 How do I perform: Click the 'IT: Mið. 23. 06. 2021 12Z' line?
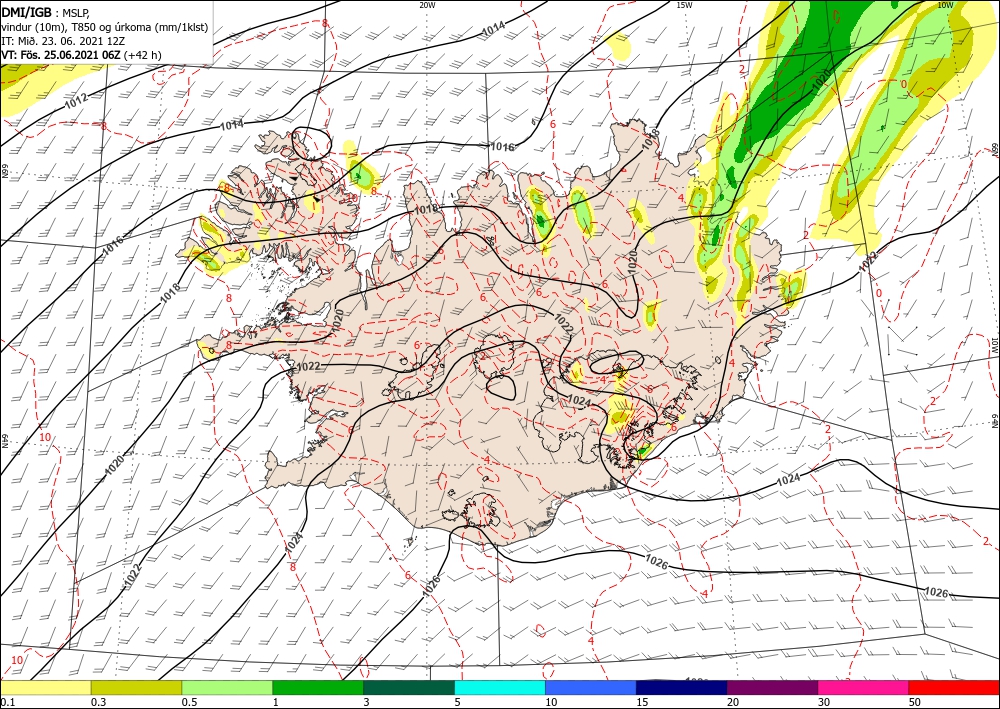point(63,41)
